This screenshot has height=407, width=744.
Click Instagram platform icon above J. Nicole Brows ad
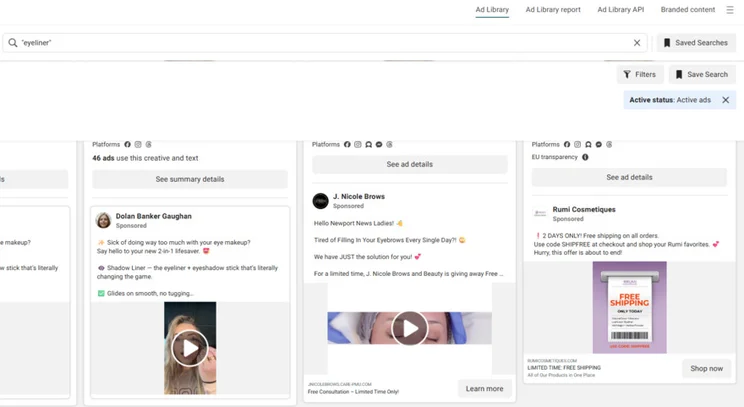357,144
